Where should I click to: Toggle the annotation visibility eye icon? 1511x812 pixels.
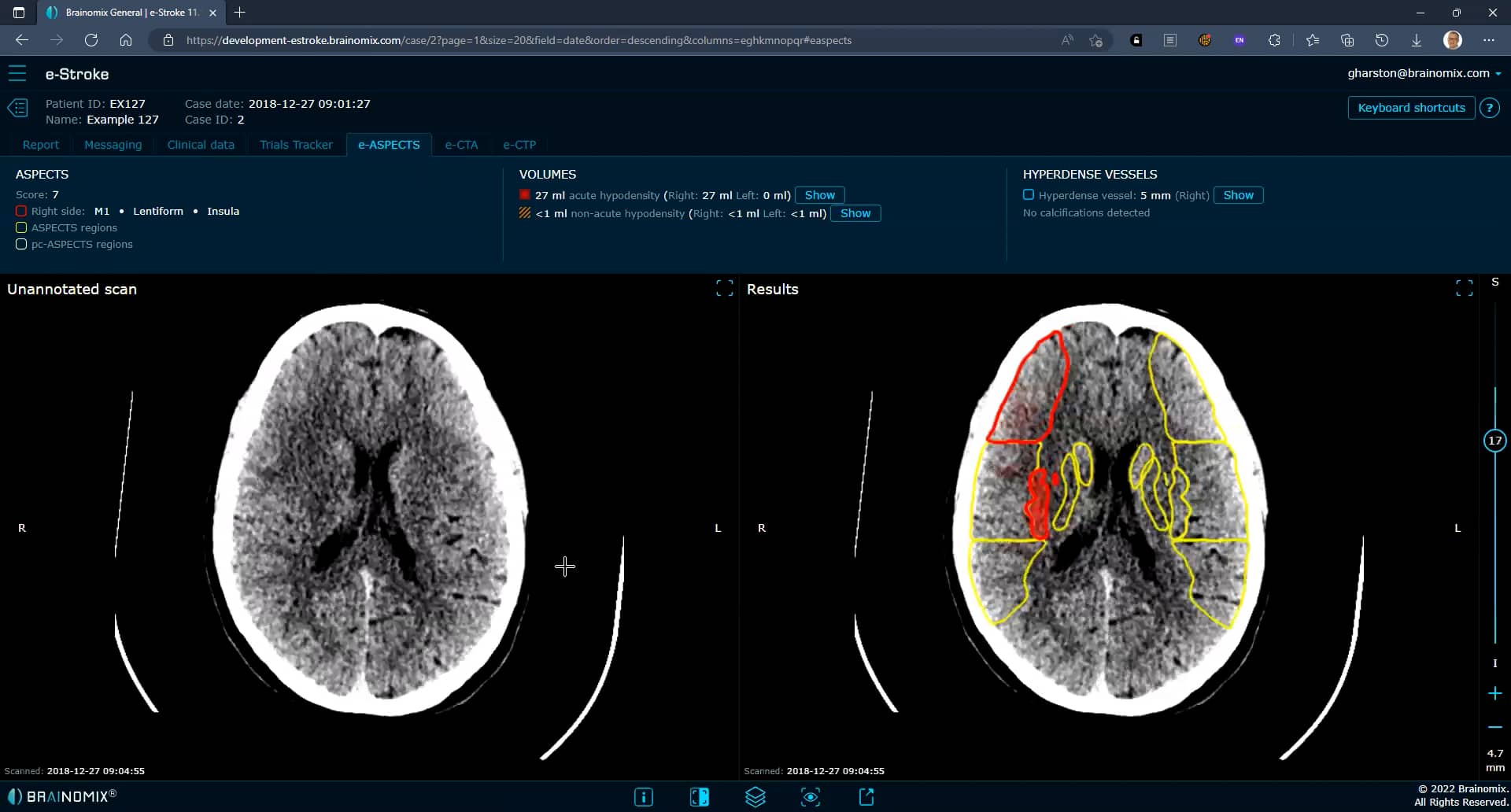pyautogui.click(x=811, y=797)
